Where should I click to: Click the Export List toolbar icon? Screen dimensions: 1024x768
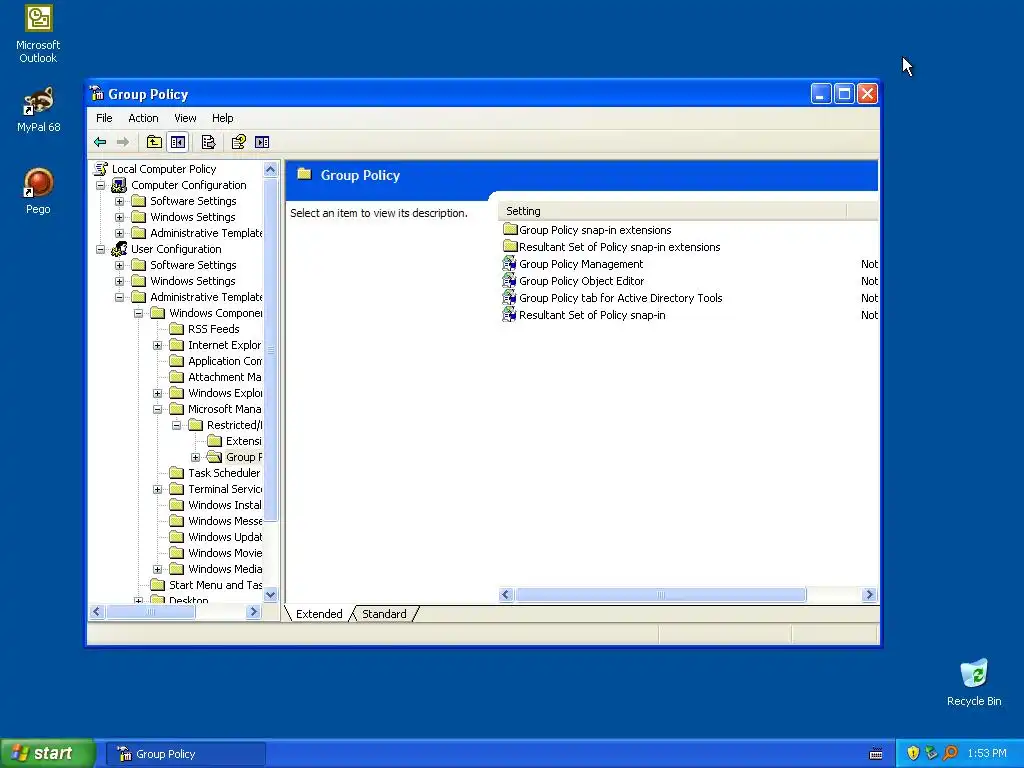[208, 142]
